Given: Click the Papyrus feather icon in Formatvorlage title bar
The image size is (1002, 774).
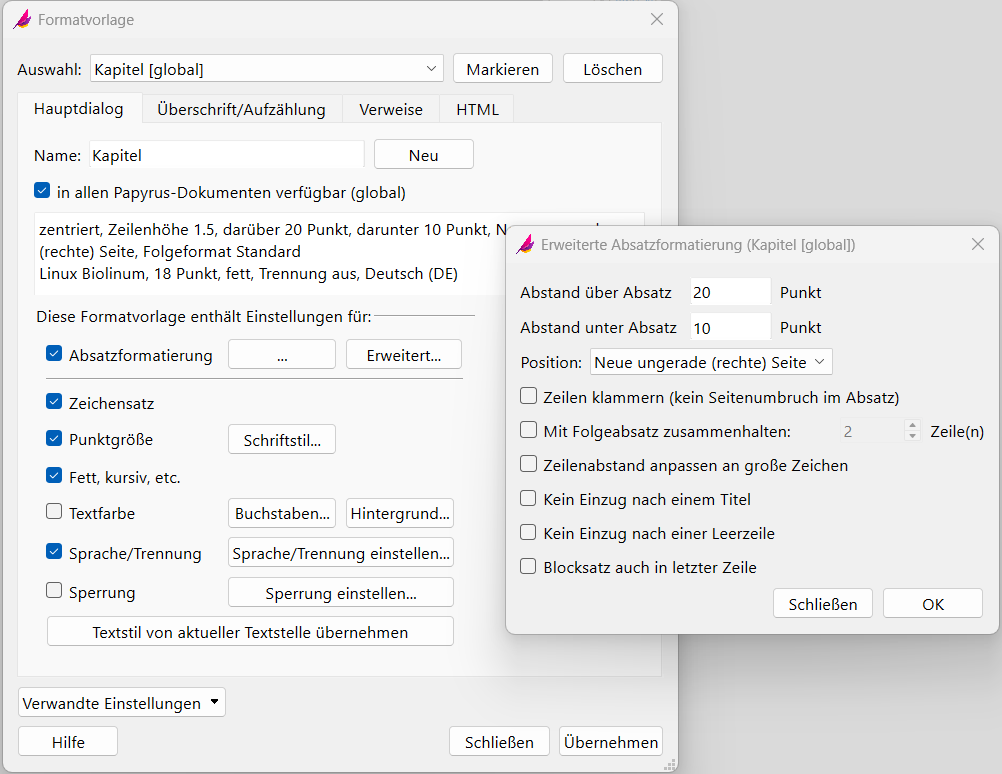Looking at the screenshot, I should (22, 20).
